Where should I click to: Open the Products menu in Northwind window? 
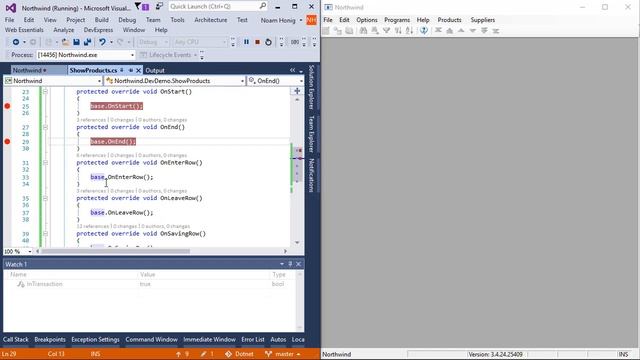449,20
